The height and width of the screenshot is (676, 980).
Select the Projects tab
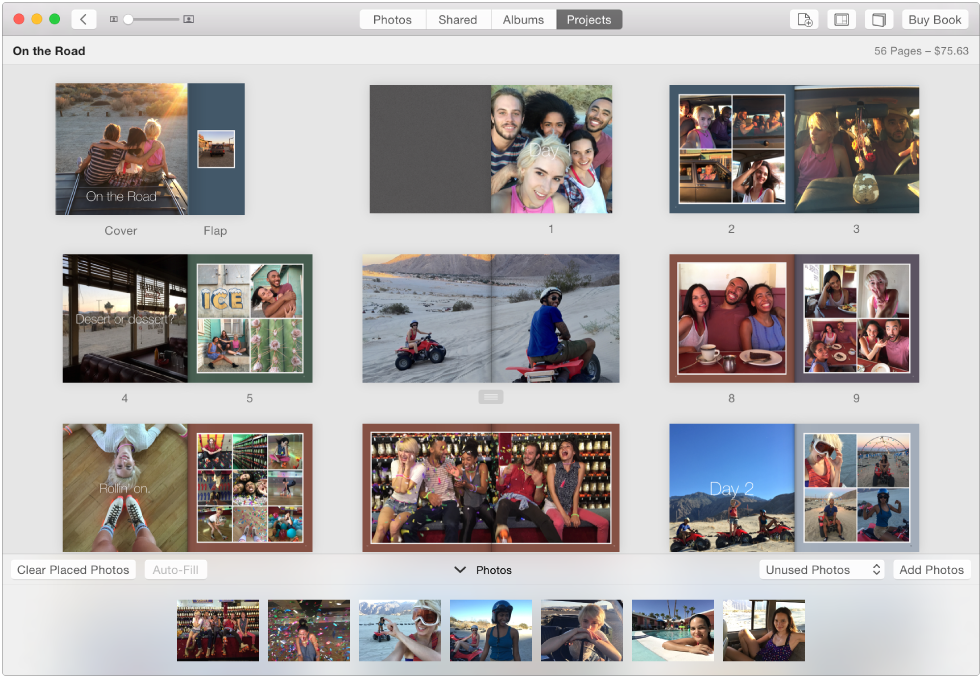pos(589,19)
